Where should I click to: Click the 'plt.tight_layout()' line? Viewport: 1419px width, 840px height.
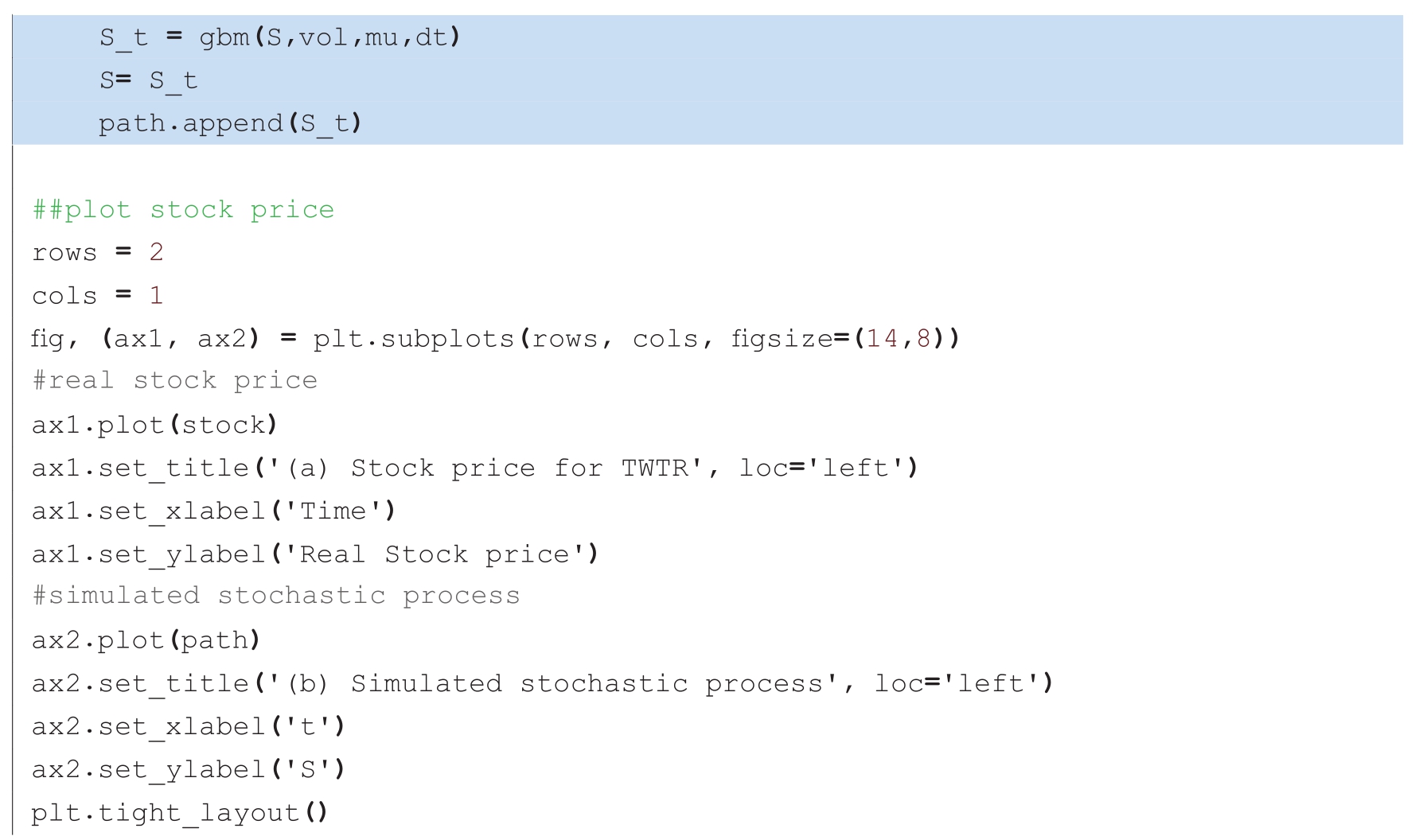[x=179, y=813]
